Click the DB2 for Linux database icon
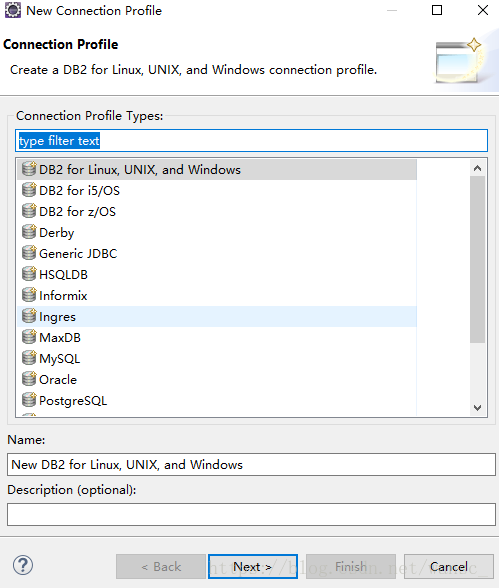The image size is (499, 588). pos(29,169)
